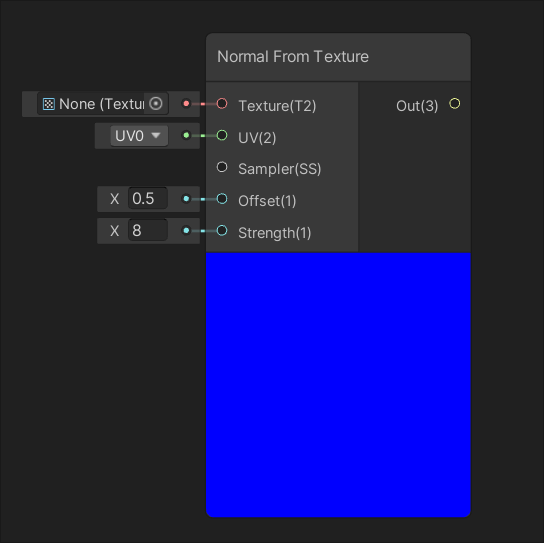Image resolution: width=544 pixels, height=543 pixels.
Task: Click the red dot connector for texture slot
Action: [186, 103]
